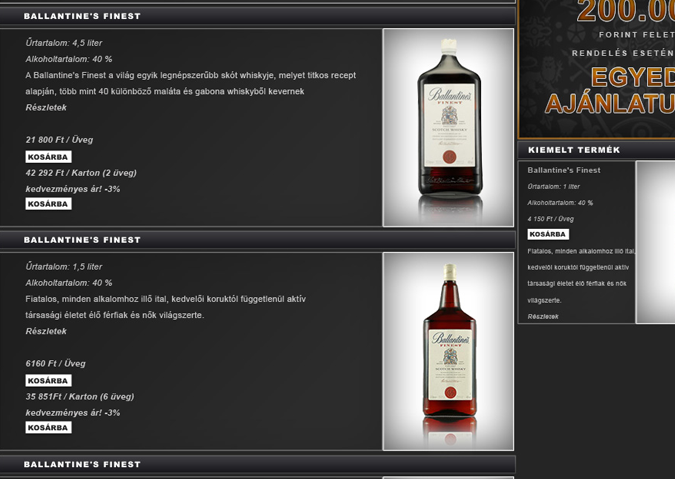Open Részletek link in the Kiemelt termék panel
The image size is (675, 479).
[x=543, y=316]
